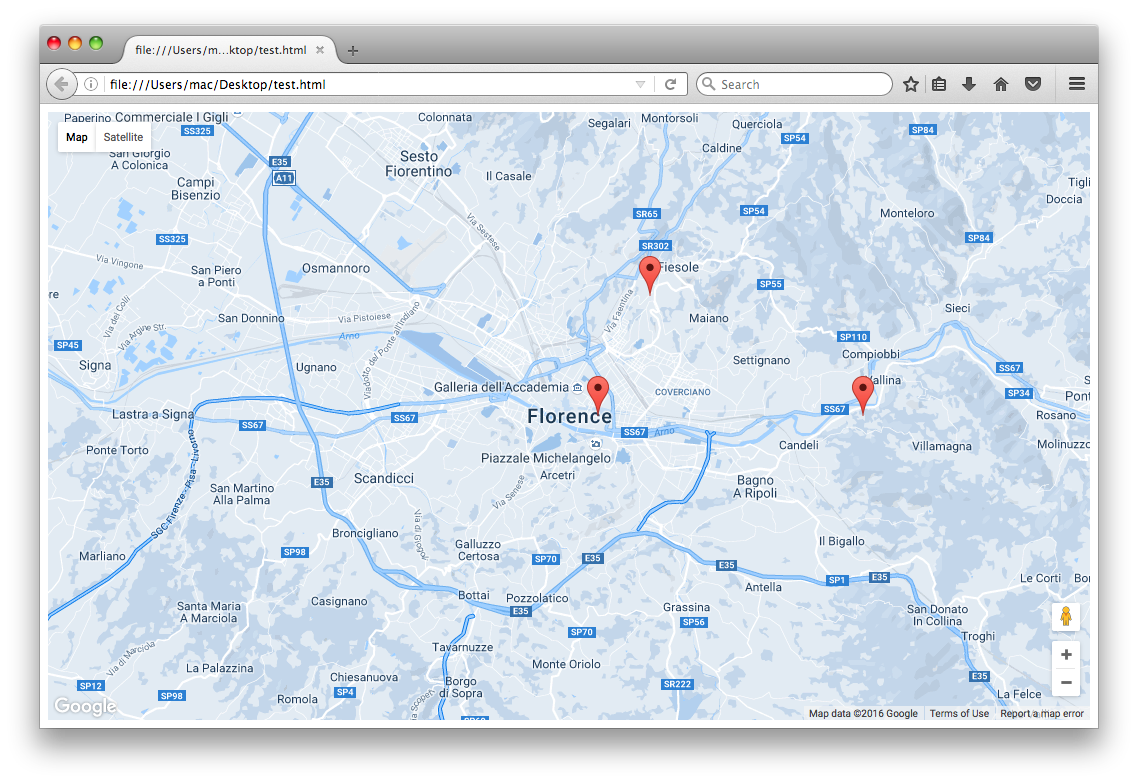This screenshot has width=1138, height=783.
Task: Click the Galleria dell'Accademia museum icon
Action: 578,388
